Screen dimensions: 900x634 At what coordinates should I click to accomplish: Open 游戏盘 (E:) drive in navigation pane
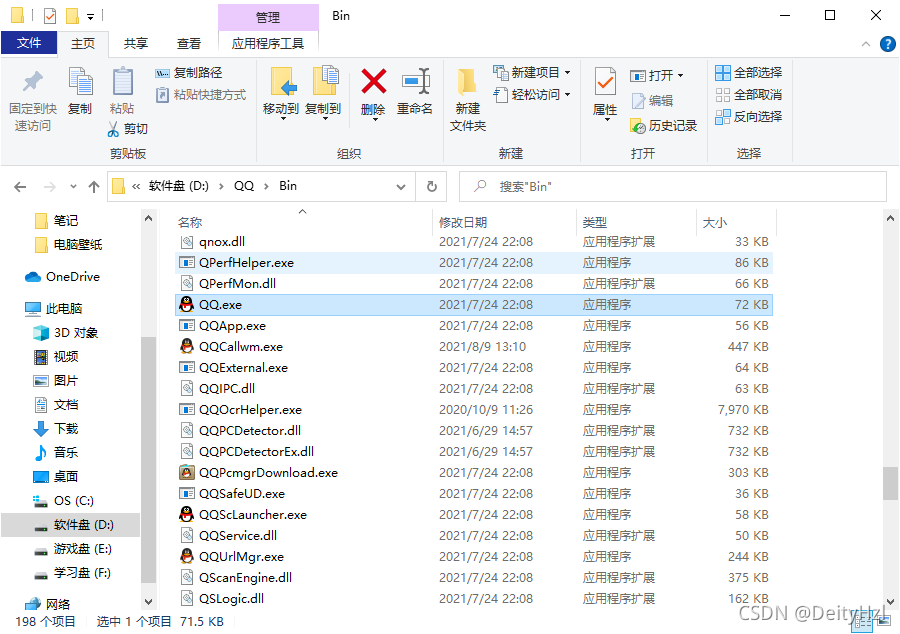click(73, 549)
